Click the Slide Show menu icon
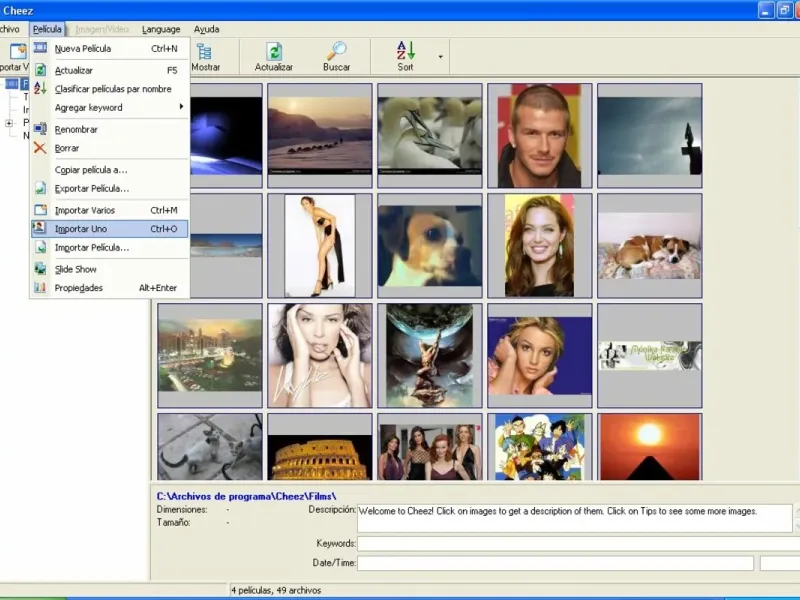 click(40, 269)
